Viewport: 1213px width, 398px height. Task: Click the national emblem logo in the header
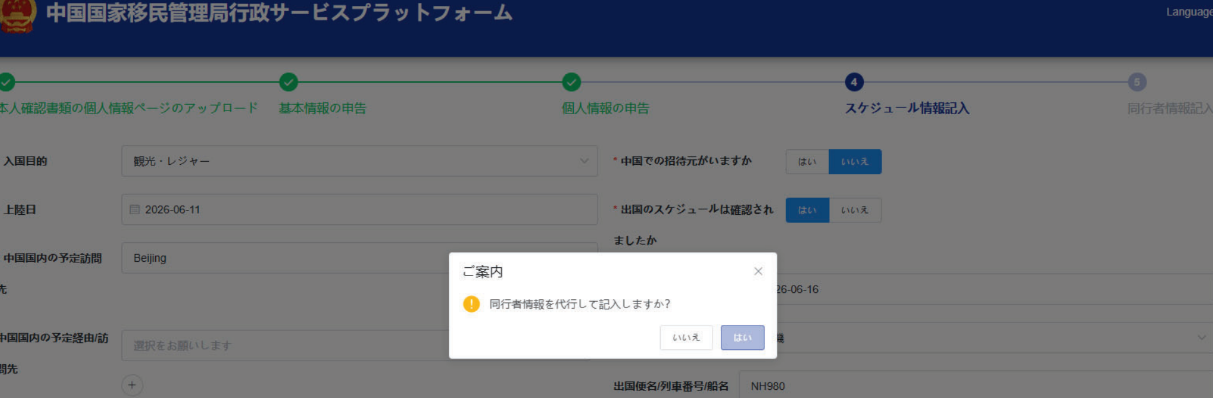click(16, 15)
